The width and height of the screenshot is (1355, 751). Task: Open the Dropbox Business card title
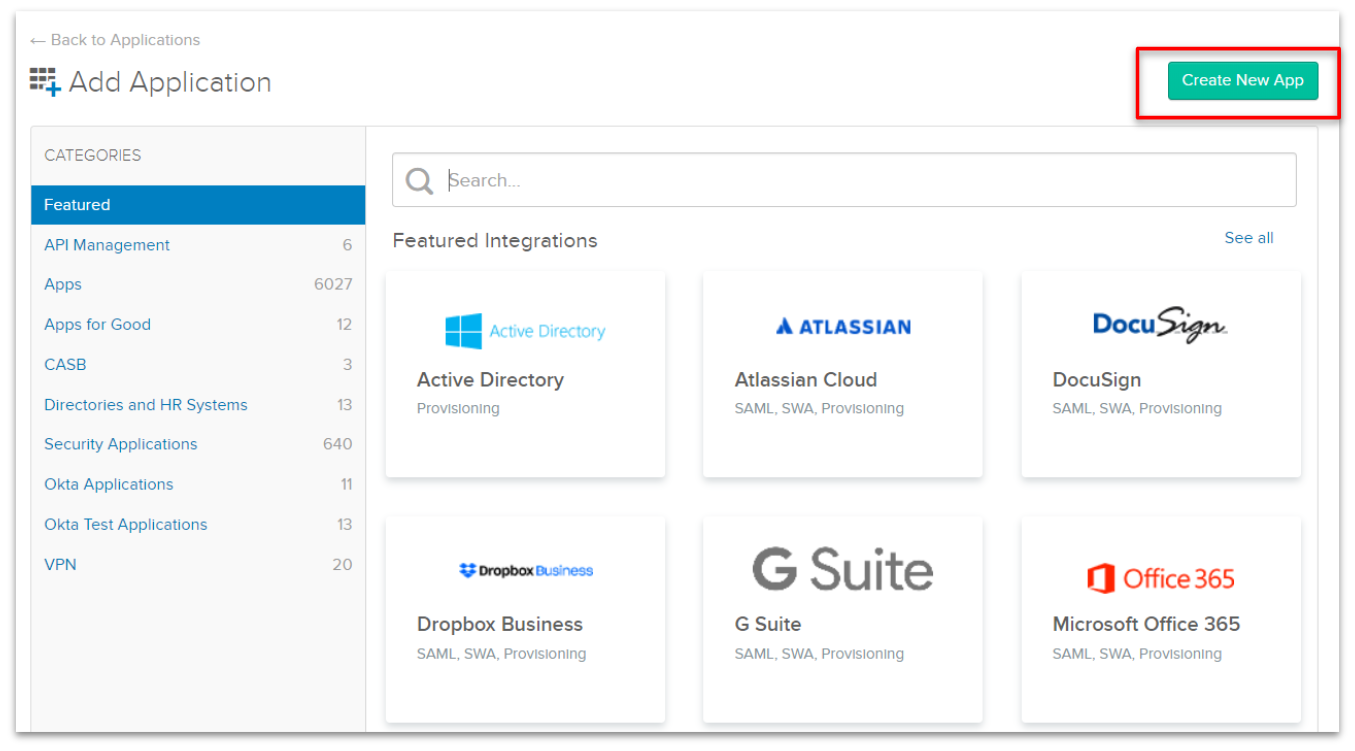coord(500,624)
